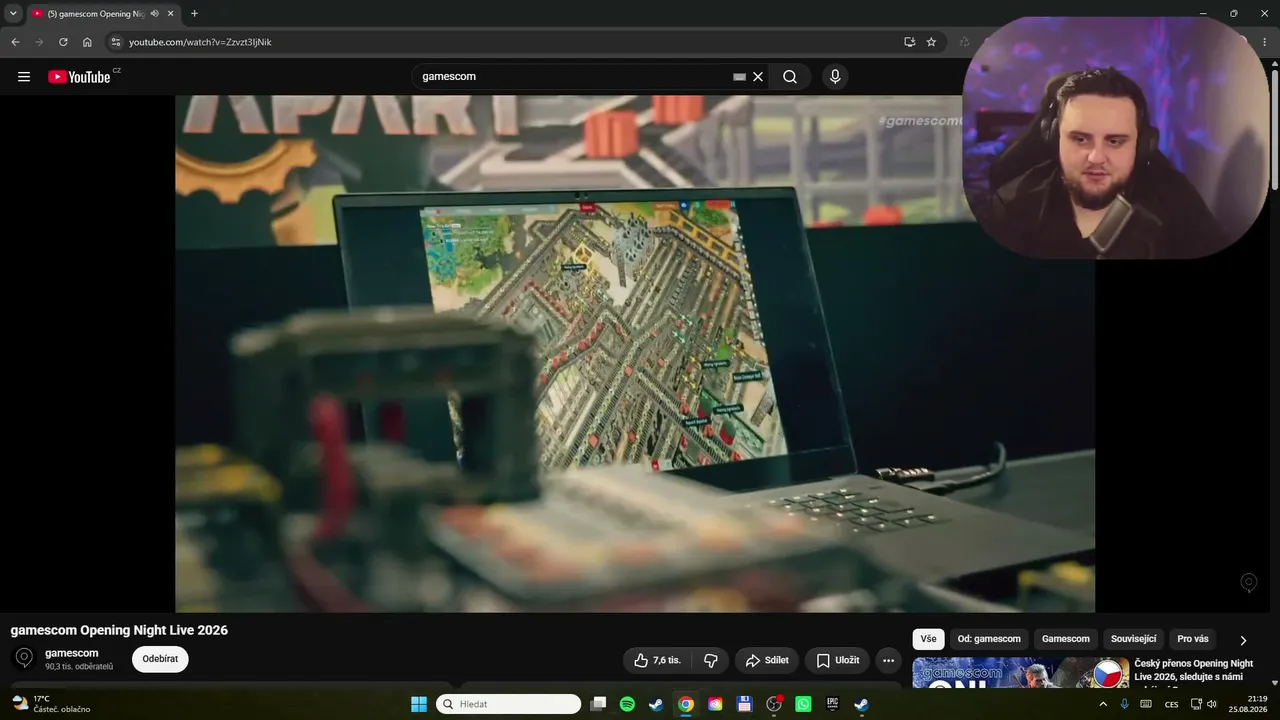This screenshot has height=720, width=1280.
Task: Save the video with Uložit
Action: [x=837, y=660]
